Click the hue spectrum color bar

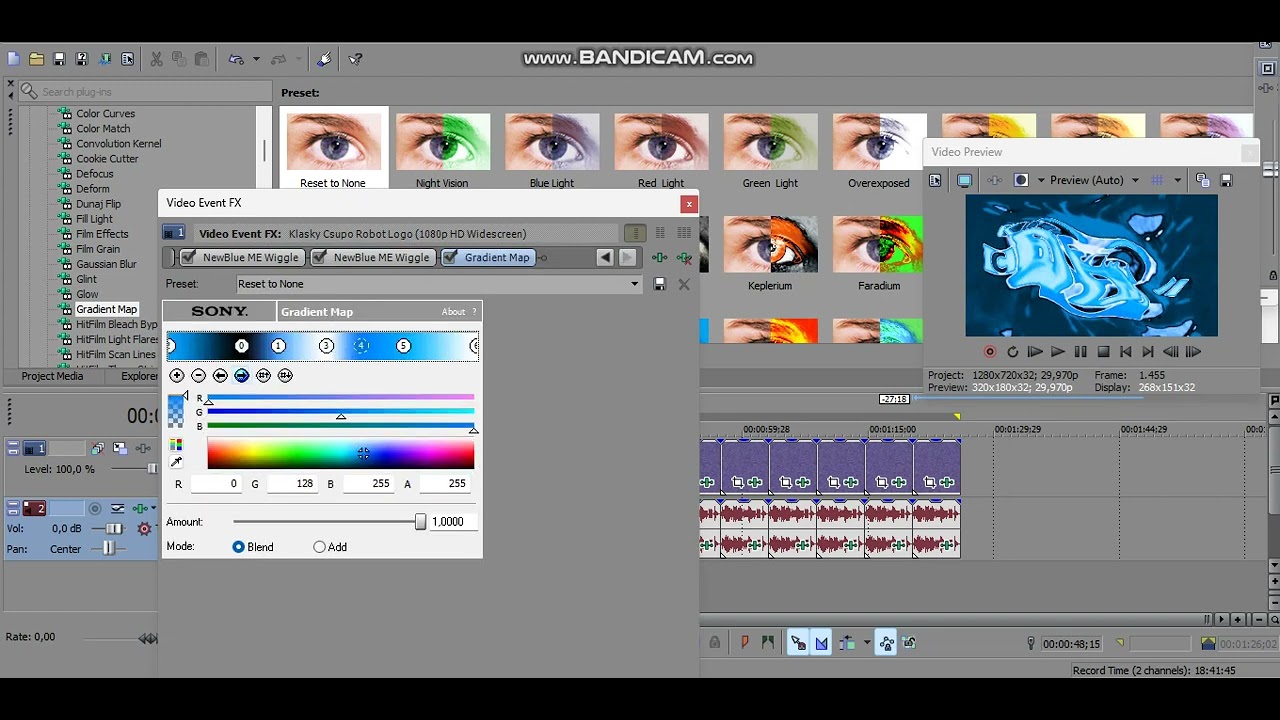pos(341,455)
